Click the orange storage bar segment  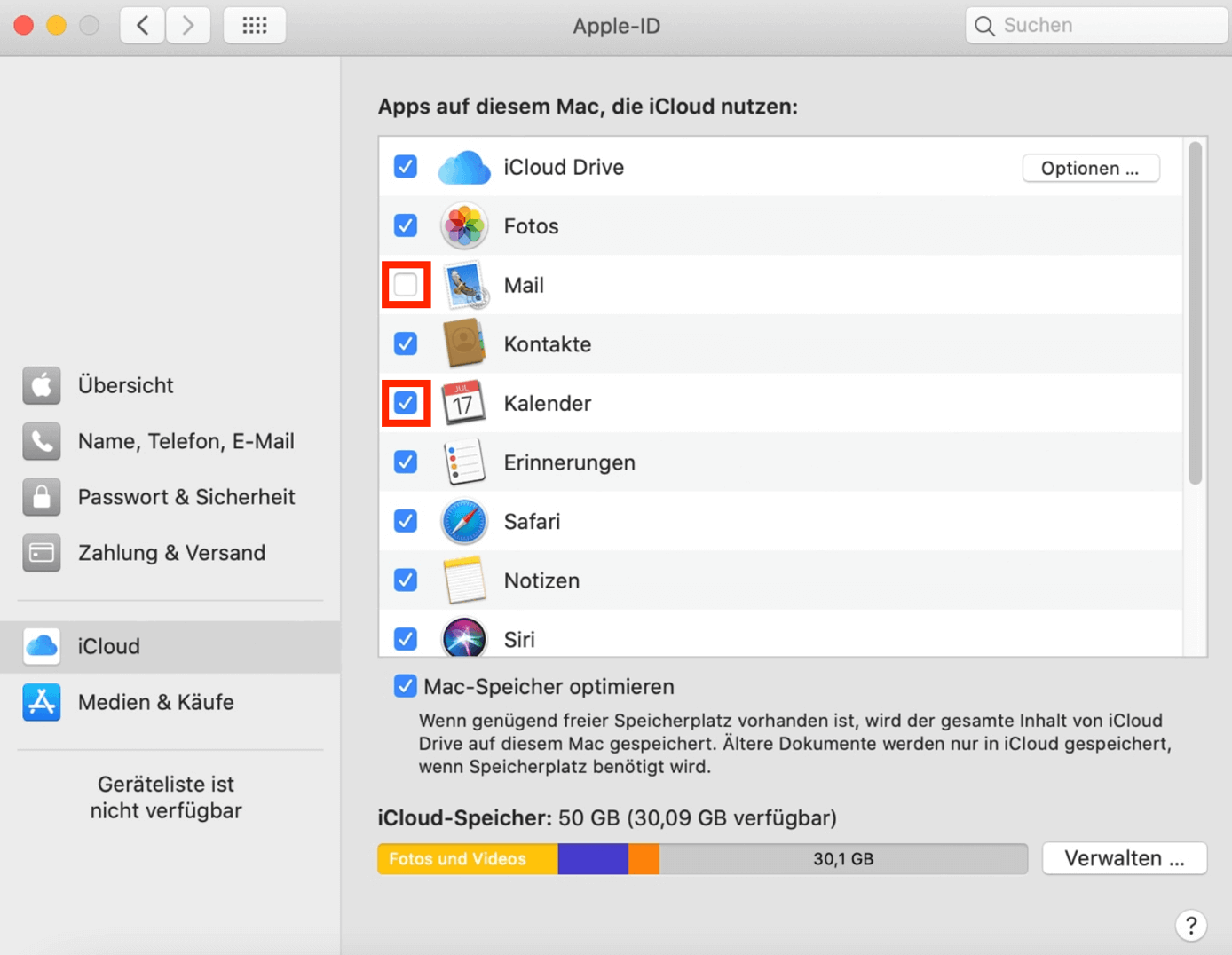pyautogui.click(x=644, y=859)
